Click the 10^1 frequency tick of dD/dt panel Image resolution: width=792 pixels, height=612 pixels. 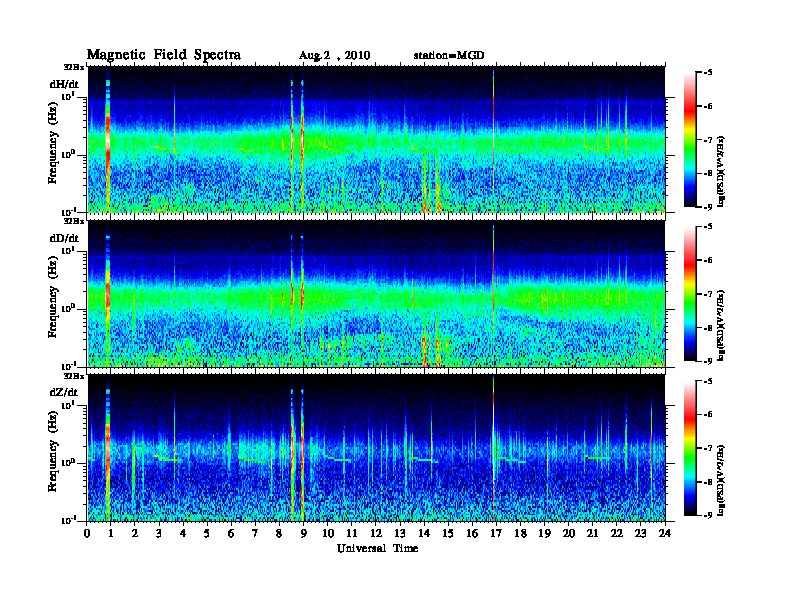click(68, 250)
